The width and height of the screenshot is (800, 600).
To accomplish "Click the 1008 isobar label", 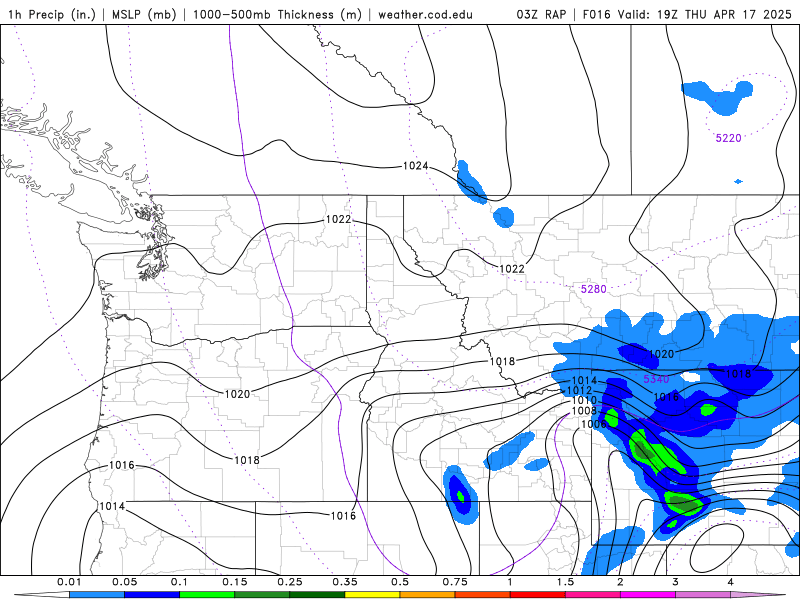I will [x=584, y=411].
